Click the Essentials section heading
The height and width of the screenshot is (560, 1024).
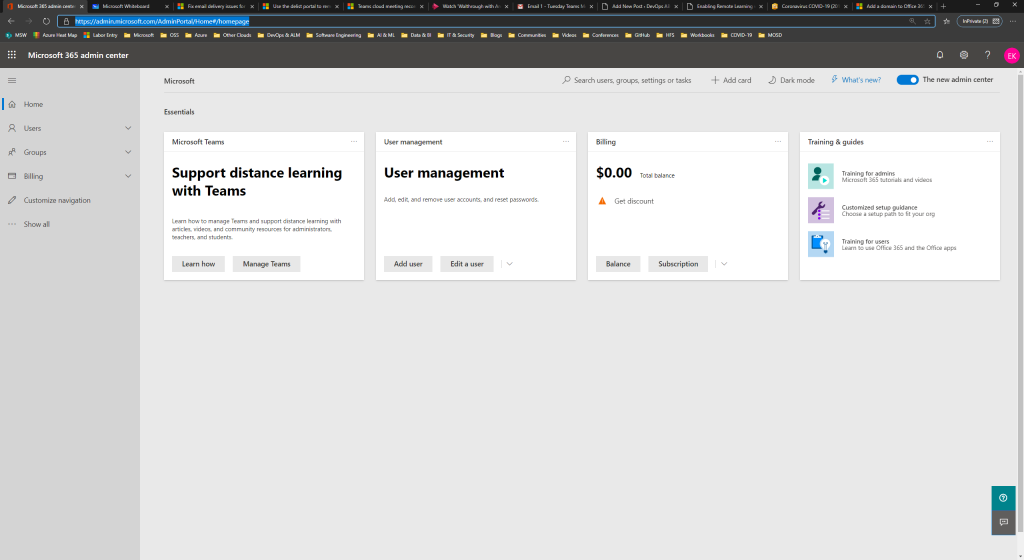179,112
